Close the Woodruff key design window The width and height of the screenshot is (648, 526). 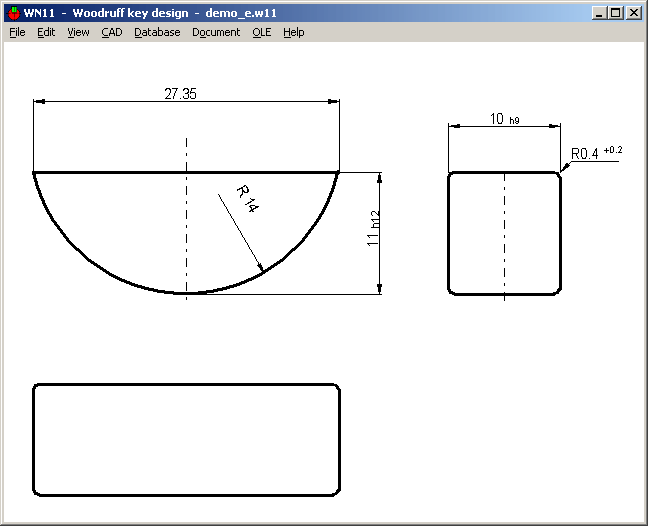pyautogui.click(x=633, y=13)
